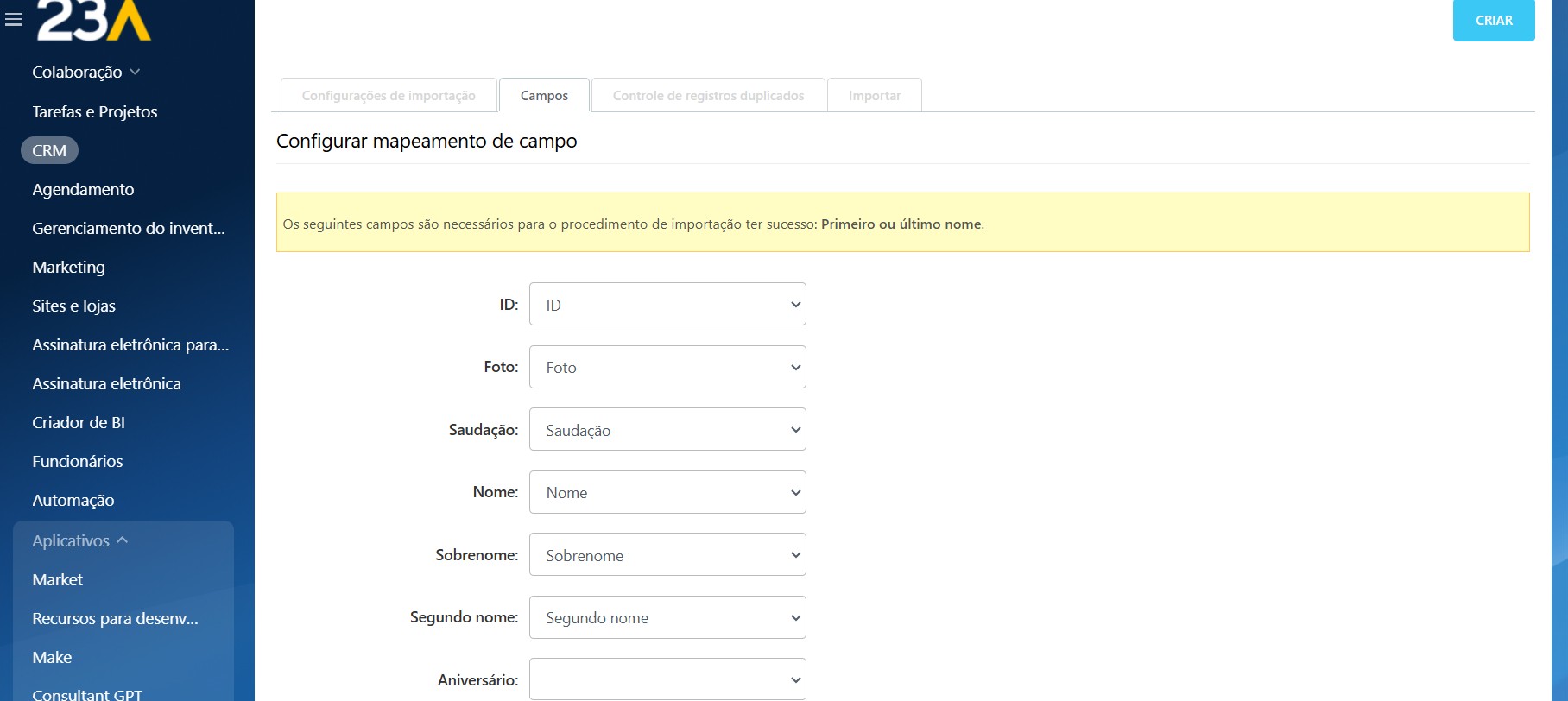This screenshot has width=1568, height=701.
Task: Open the empty Aniversário dropdown
Action: coord(667,679)
